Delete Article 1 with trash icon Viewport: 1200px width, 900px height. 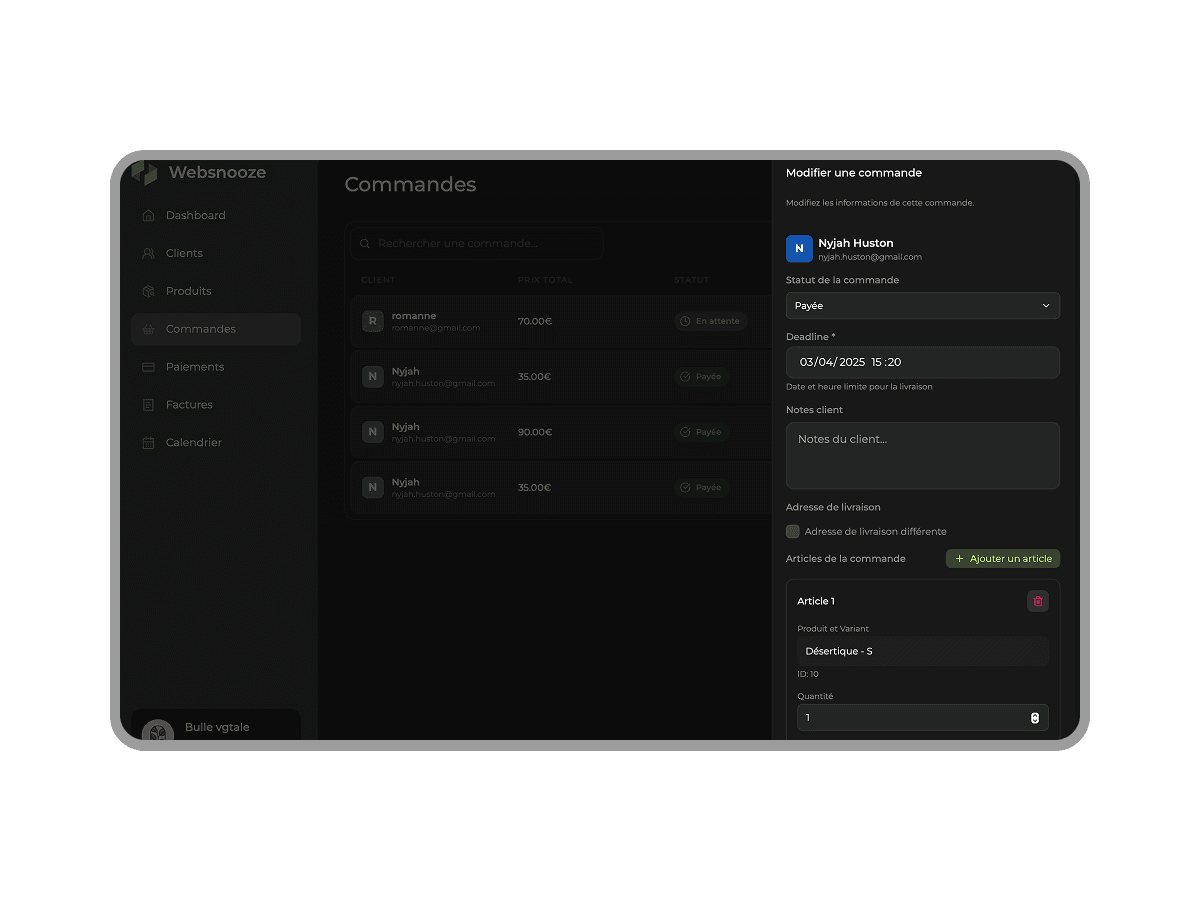tap(1037, 601)
